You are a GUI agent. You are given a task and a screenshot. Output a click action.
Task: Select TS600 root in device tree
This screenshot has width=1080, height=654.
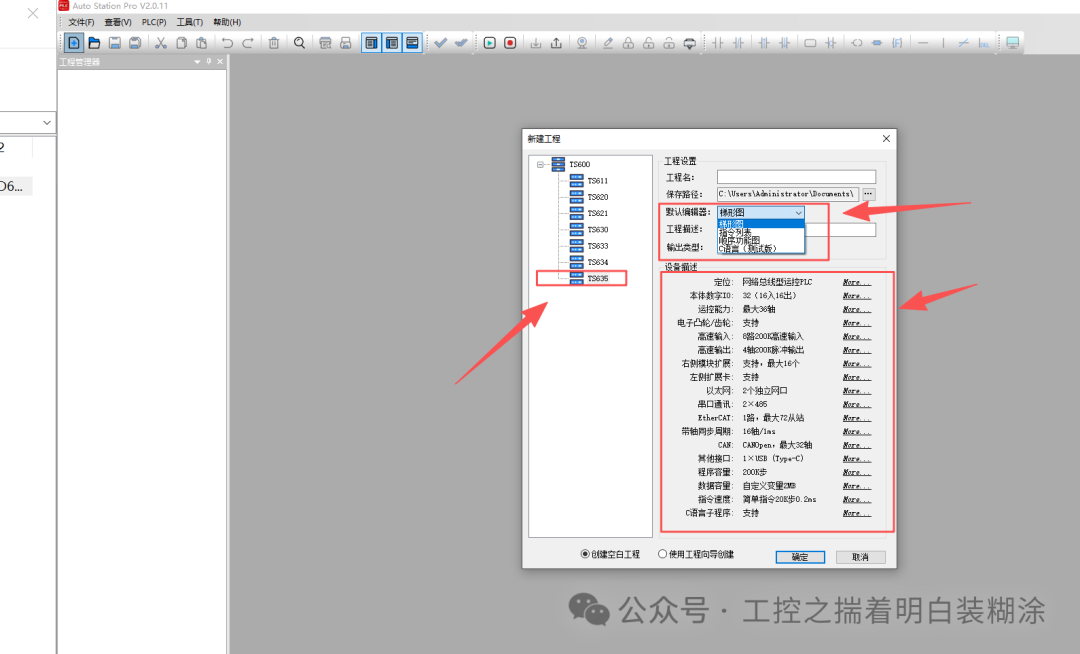(x=579, y=165)
